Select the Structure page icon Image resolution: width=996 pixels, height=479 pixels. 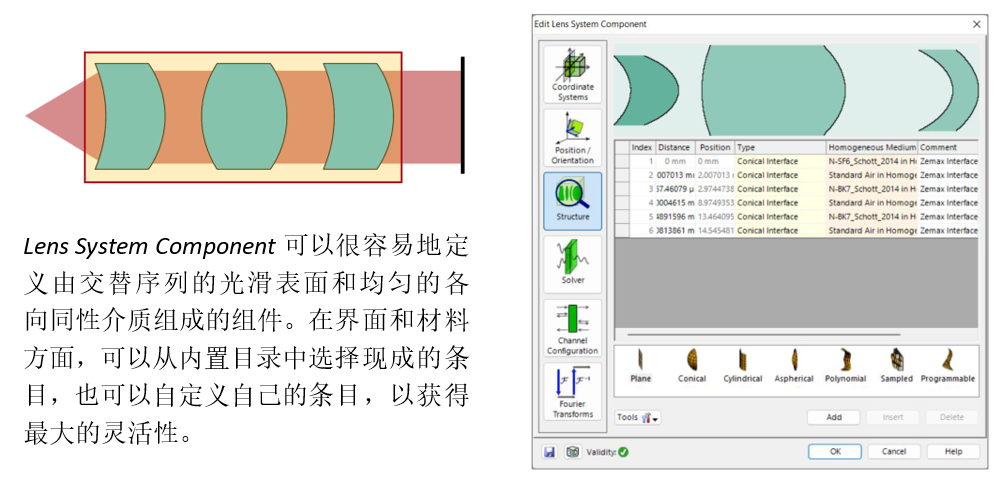click(x=572, y=201)
